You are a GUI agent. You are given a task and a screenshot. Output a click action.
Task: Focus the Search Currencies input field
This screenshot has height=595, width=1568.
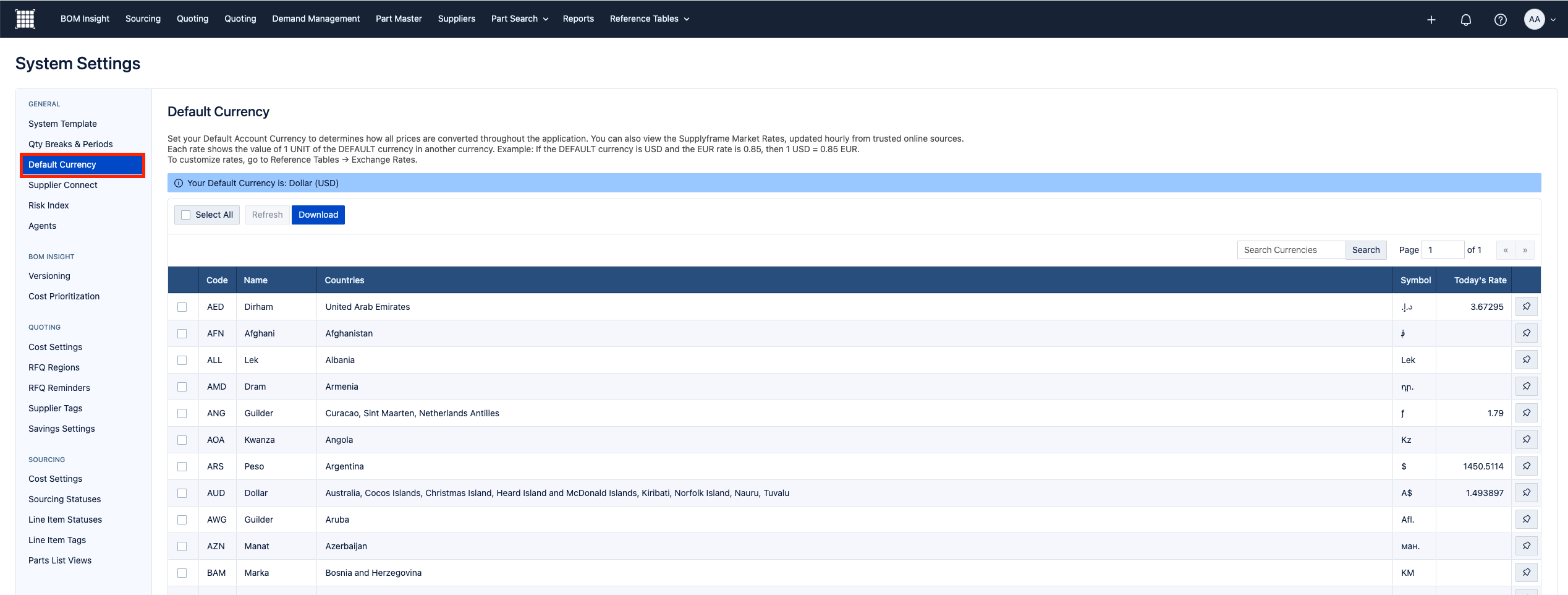[1290, 250]
